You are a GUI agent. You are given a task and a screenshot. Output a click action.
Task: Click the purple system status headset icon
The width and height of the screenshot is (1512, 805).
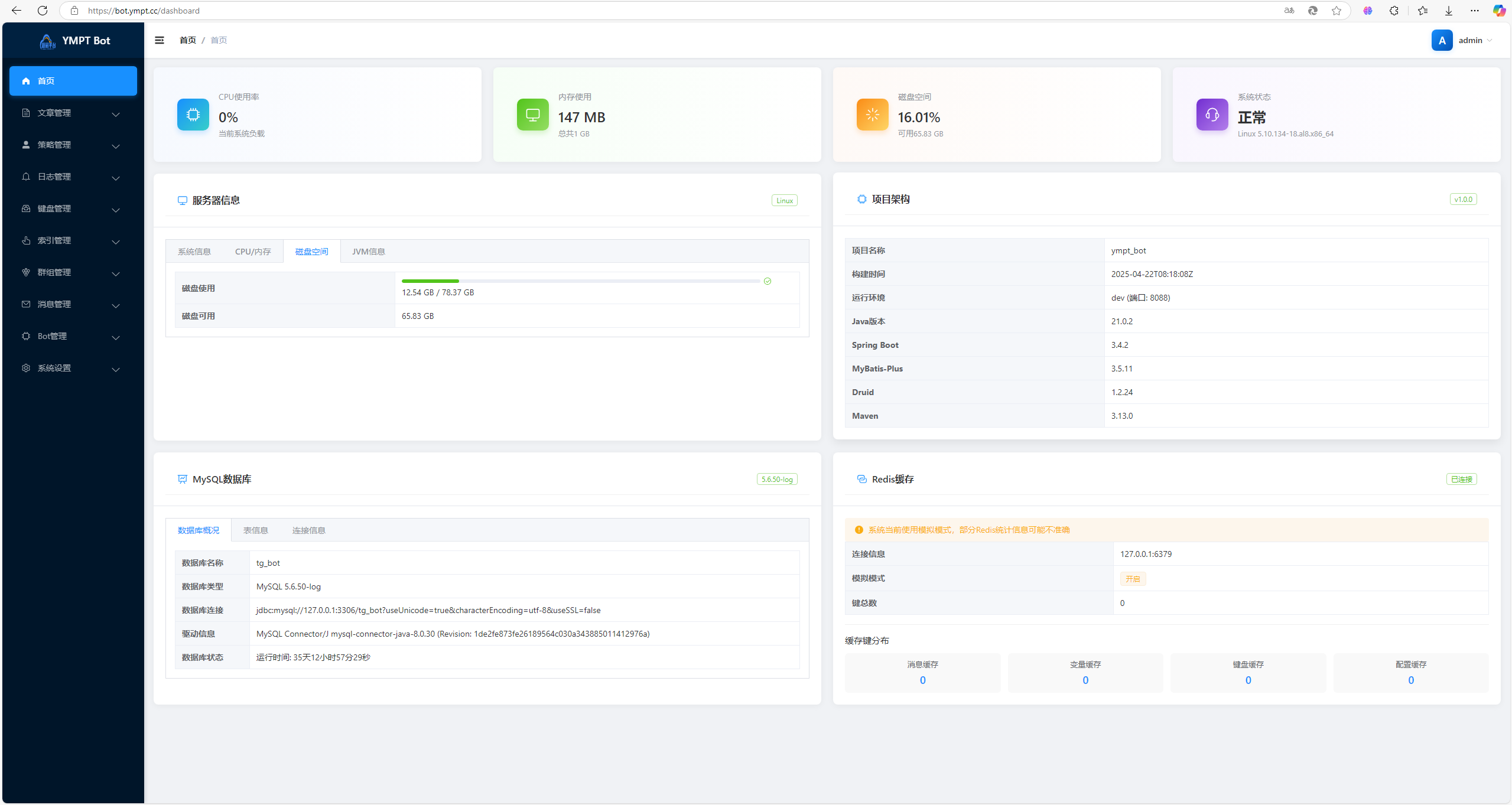pos(1212,115)
